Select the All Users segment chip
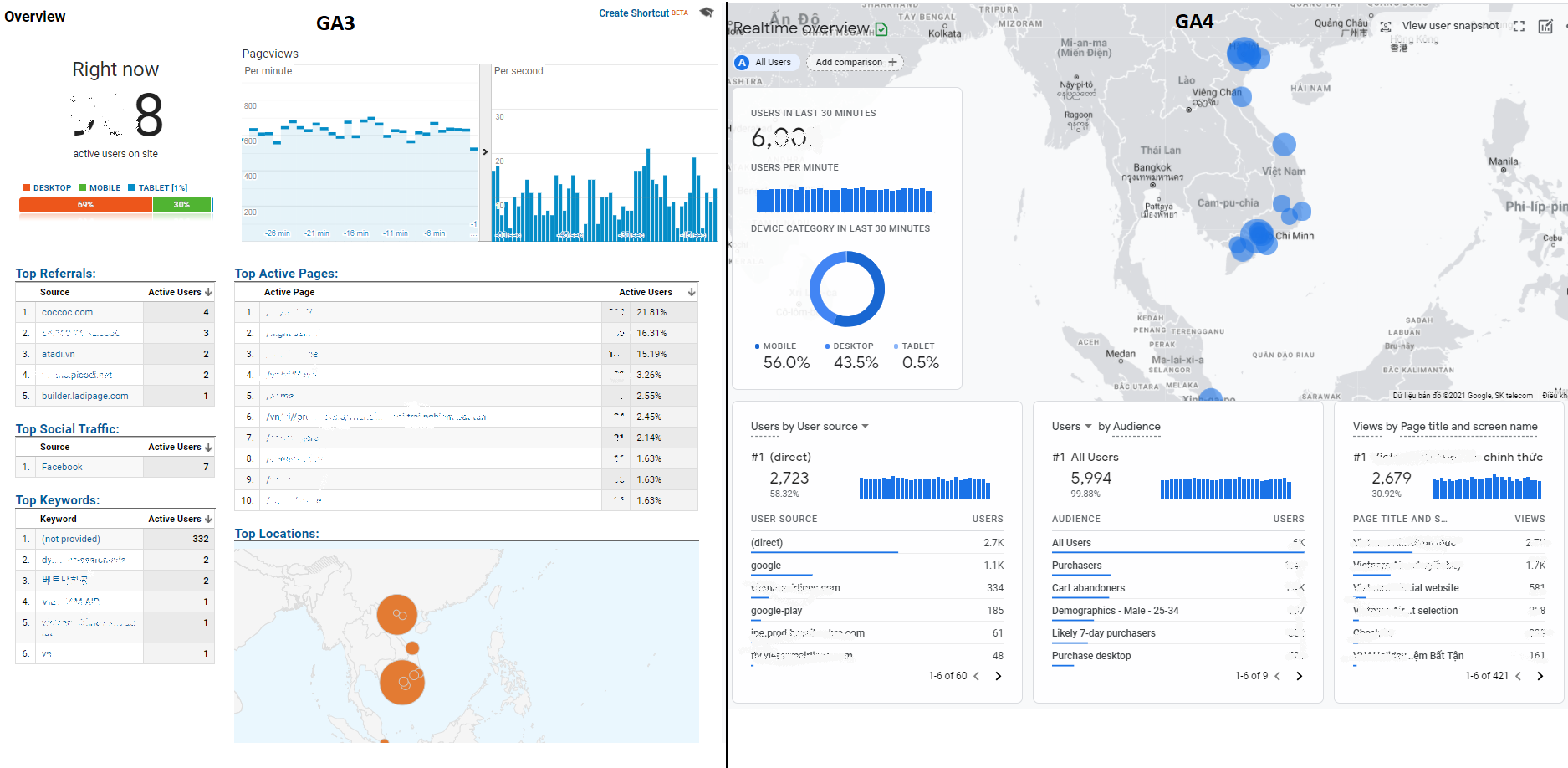This screenshot has height=768, width=1568. tap(764, 62)
